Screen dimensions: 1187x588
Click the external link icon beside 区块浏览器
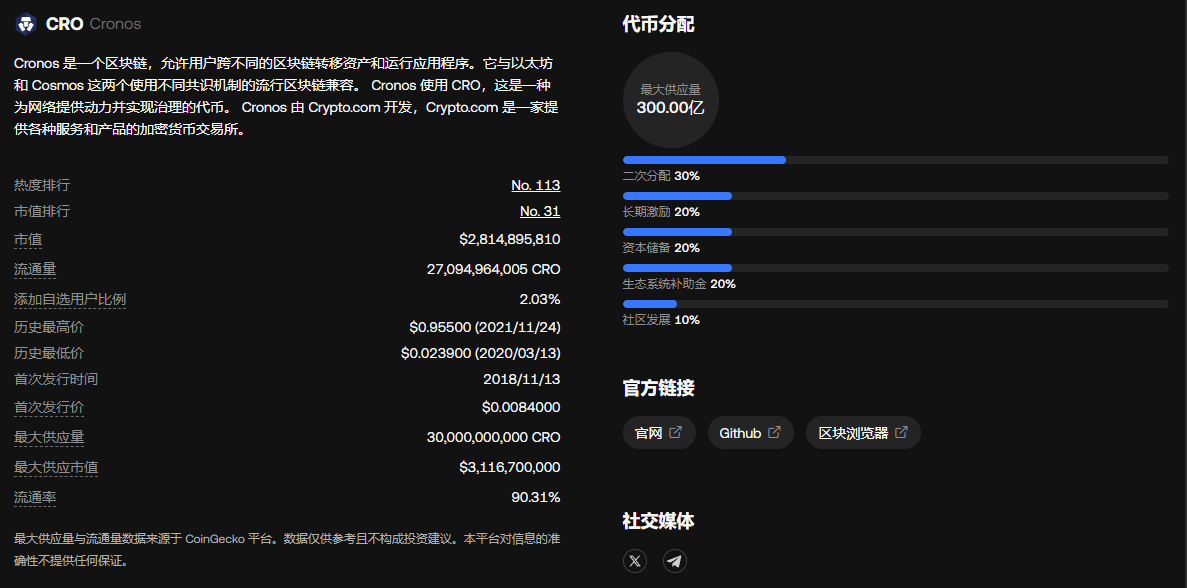pos(901,432)
